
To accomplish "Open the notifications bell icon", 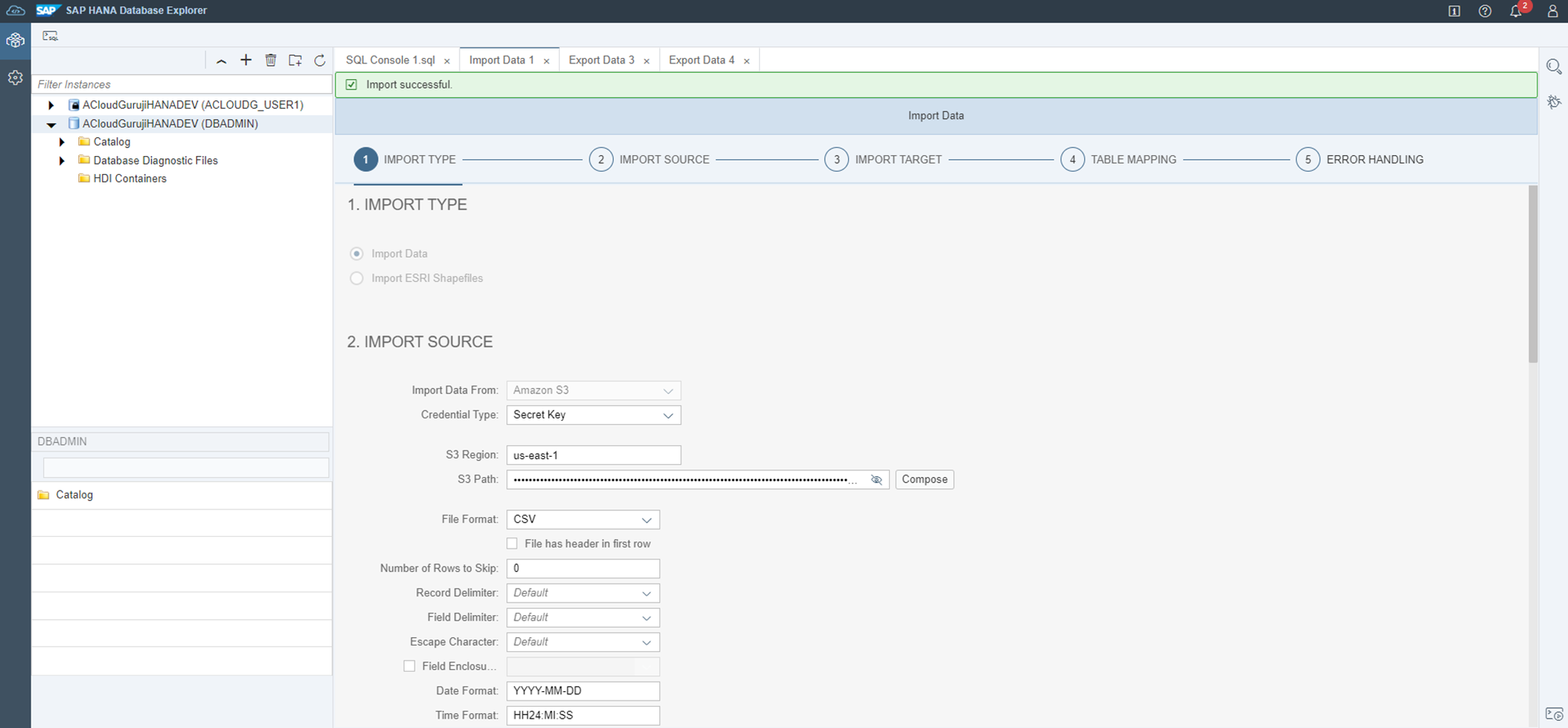I will 1515,11.
